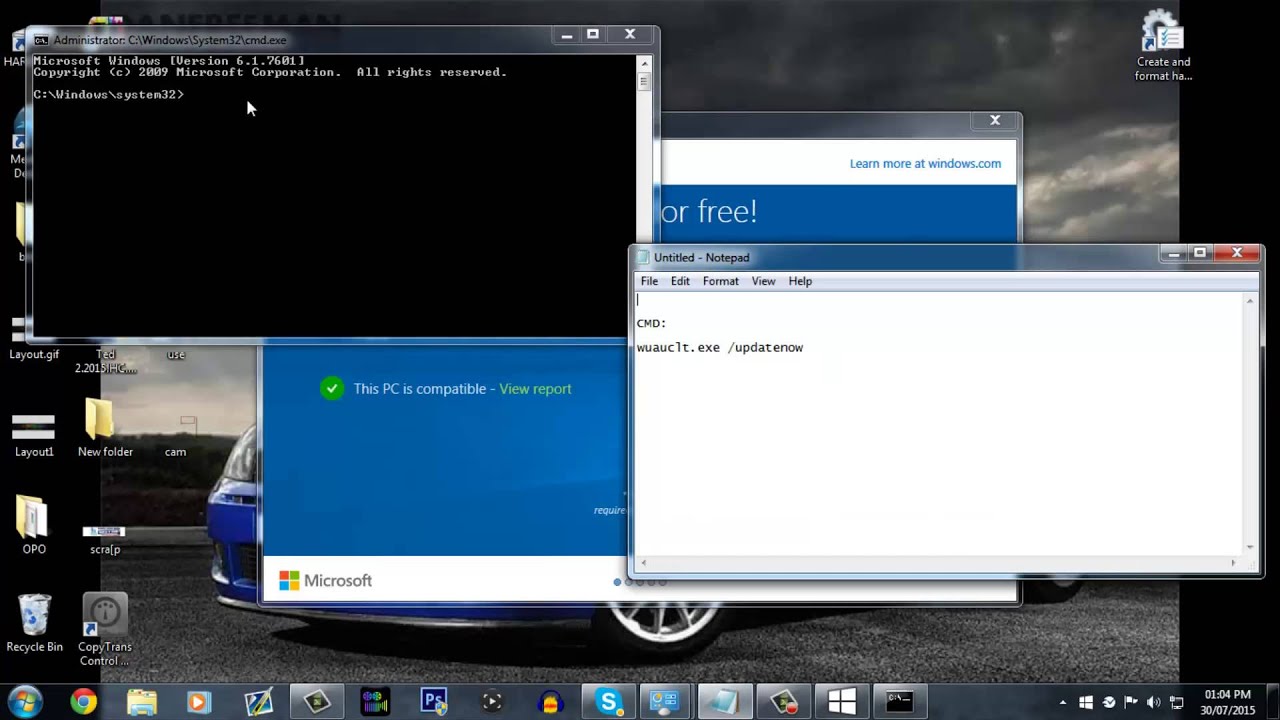Open Photoshop from the taskbar
The width and height of the screenshot is (1280, 720).
(x=433, y=702)
